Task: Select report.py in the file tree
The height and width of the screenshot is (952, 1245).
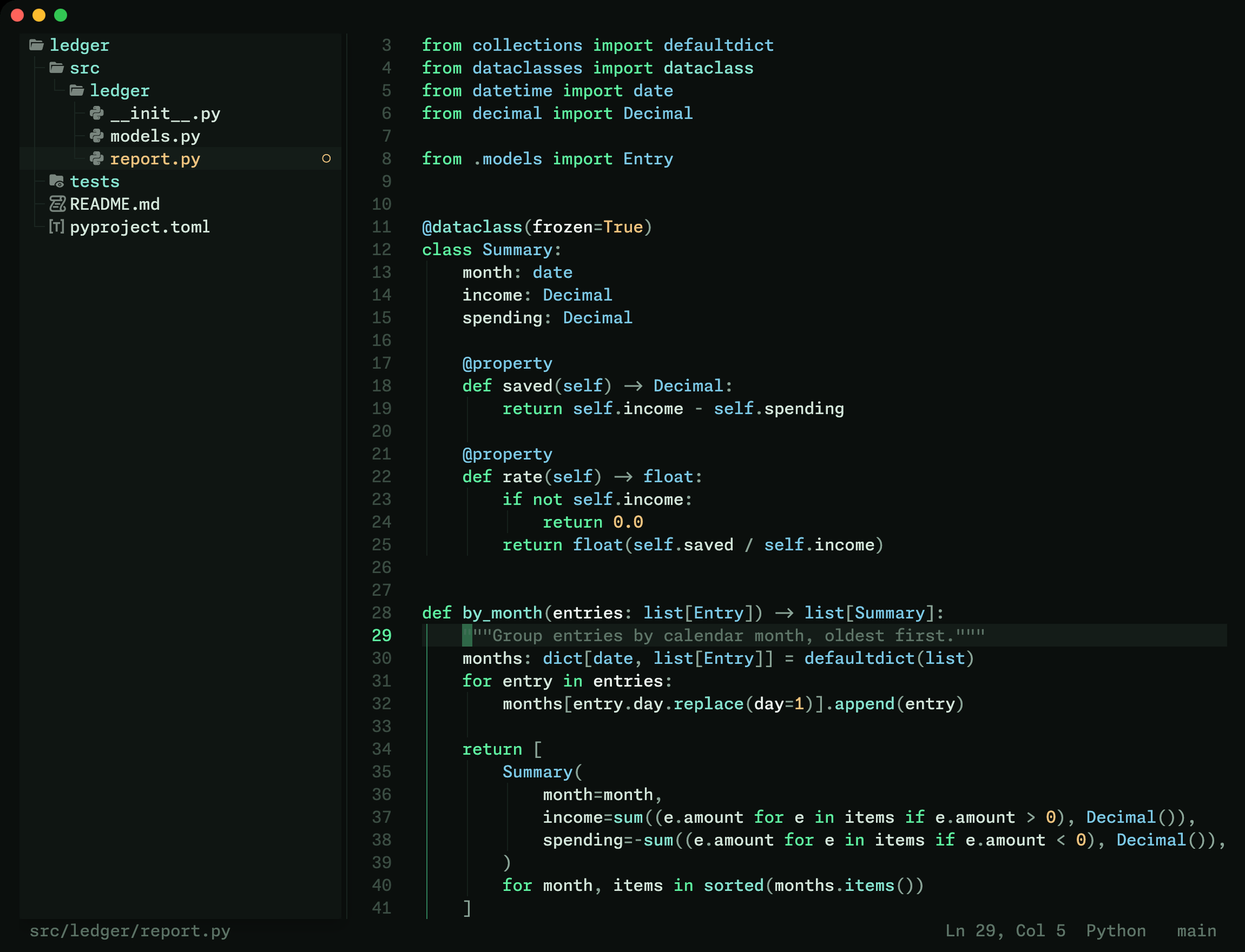Action: pyautogui.click(x=155, y=159)
